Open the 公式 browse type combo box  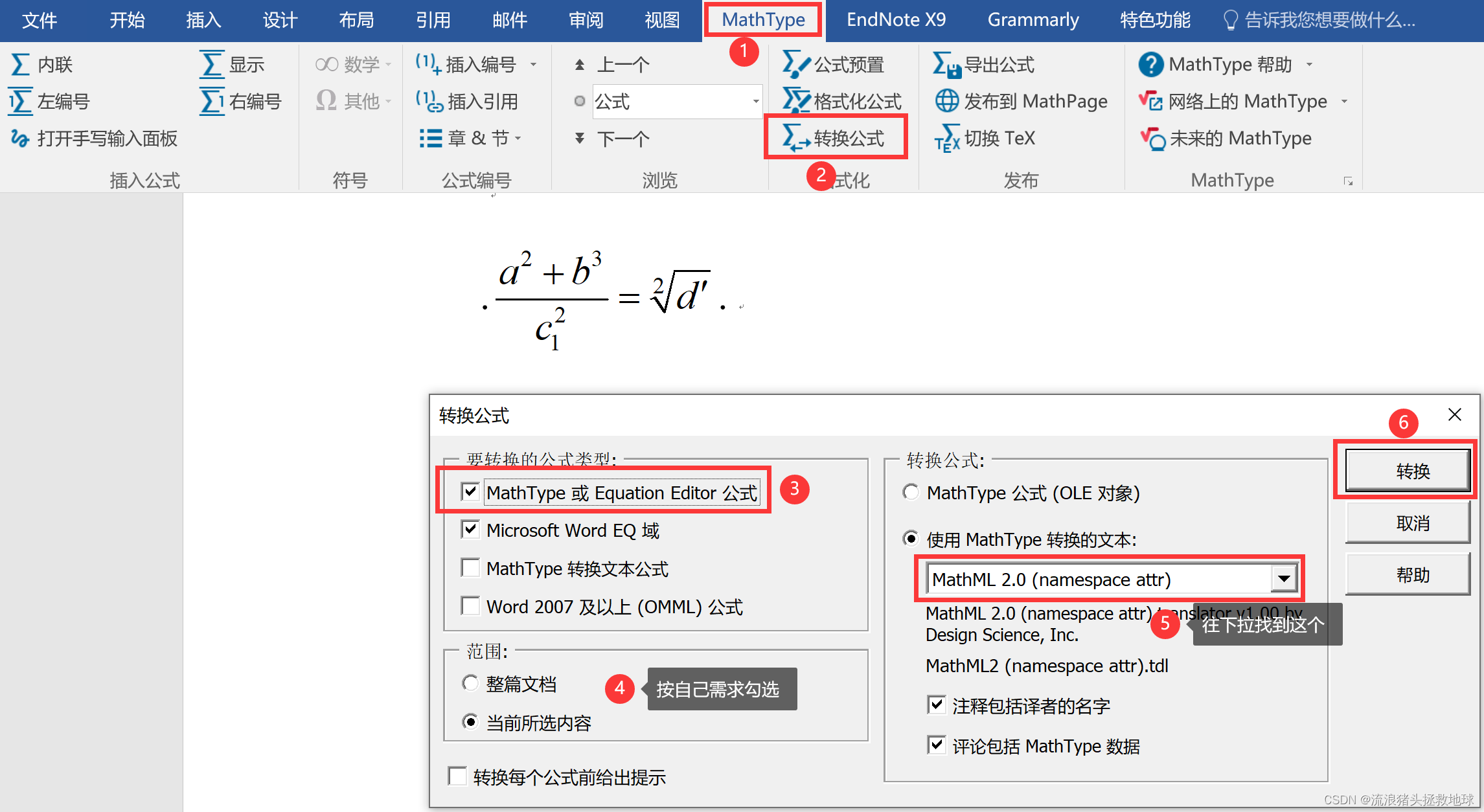[678, 101]
